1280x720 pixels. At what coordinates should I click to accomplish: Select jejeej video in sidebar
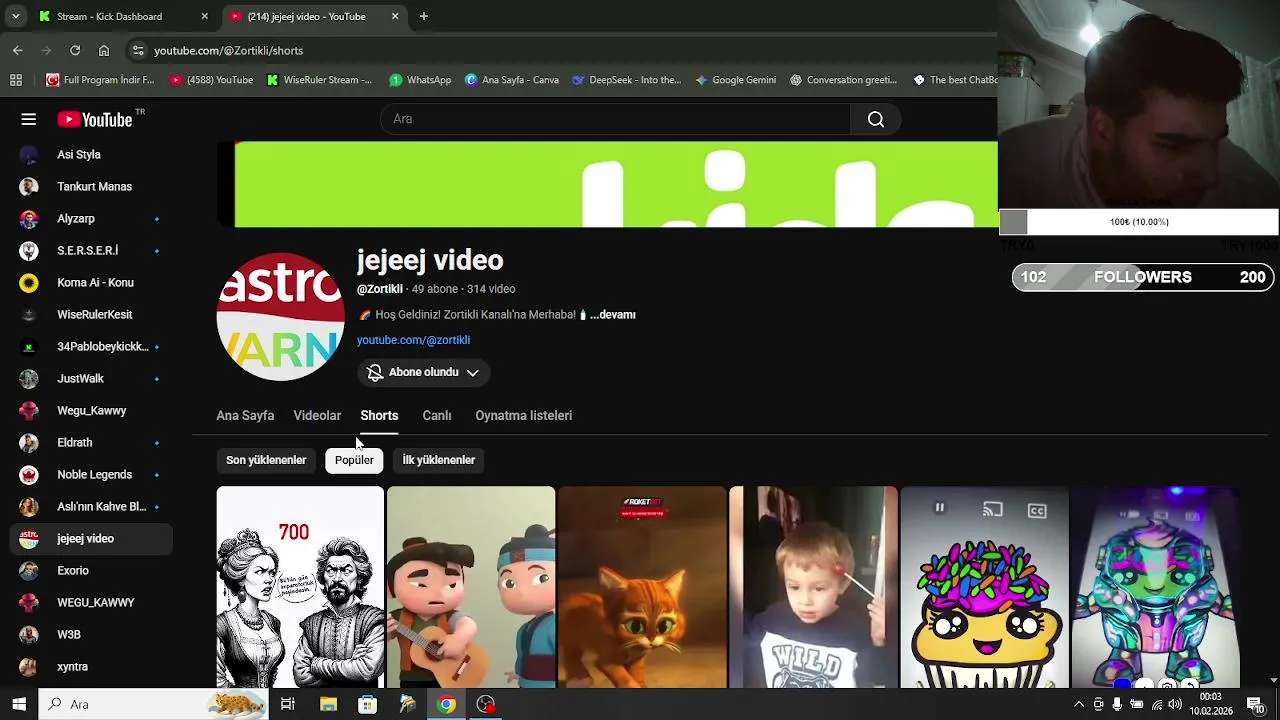click(x=90, y=538)
